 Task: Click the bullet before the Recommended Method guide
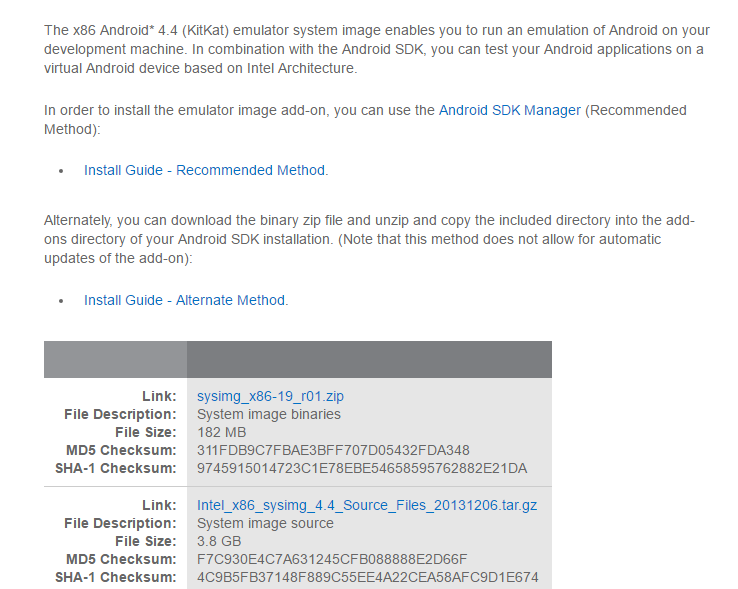(61, 171)
